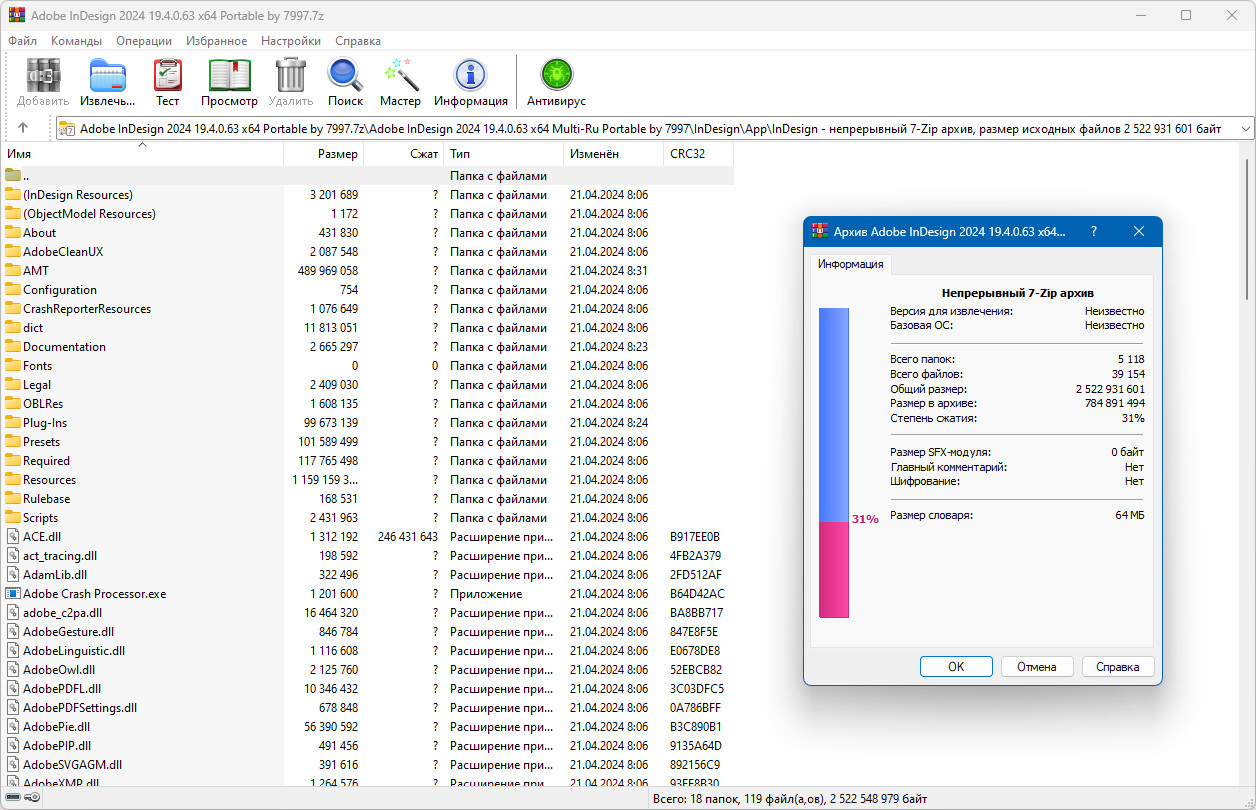The width and height of the screenshot is (1256, 810).
Task: Click the Information (Информация) toolbar icon
Action: pos(470,81)
